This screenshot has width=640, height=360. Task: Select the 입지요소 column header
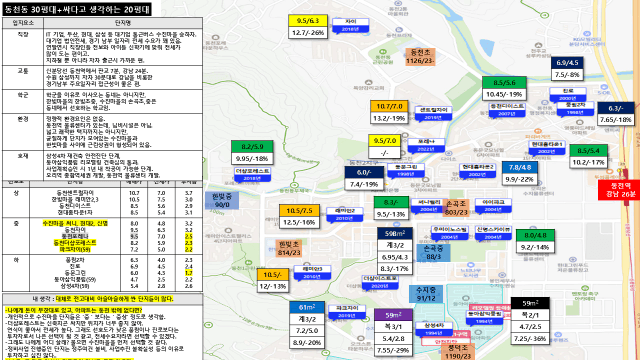(x=23, y=23)
